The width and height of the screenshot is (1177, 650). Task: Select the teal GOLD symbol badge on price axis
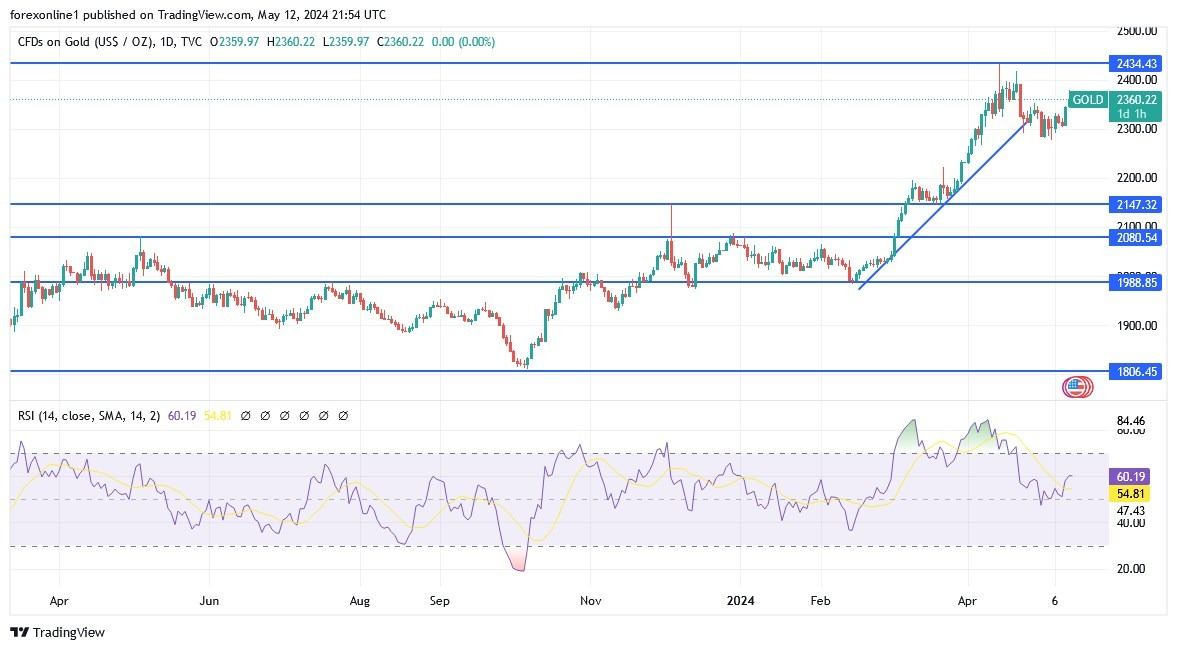[1086, 100]
